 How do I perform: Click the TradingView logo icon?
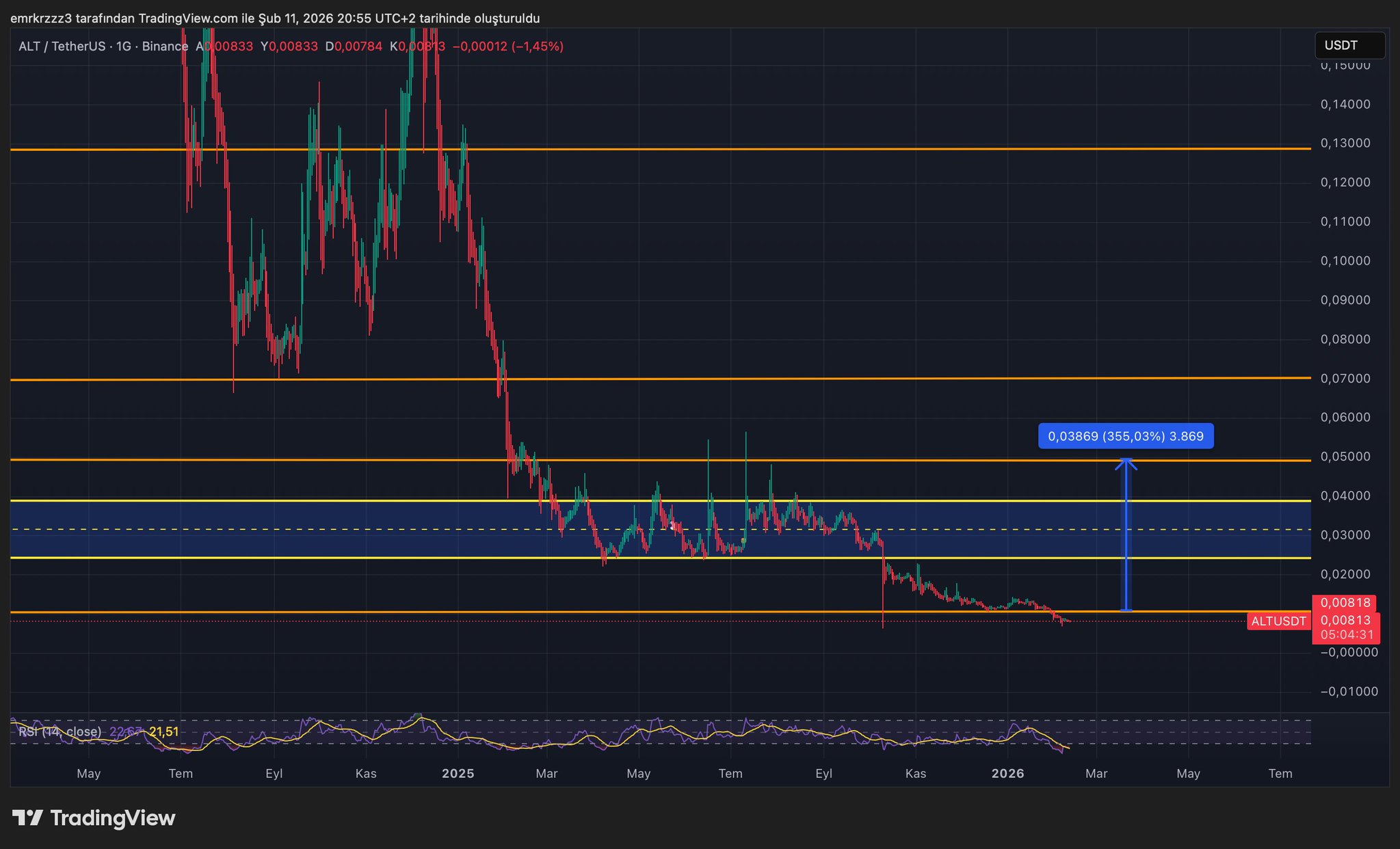28,818
